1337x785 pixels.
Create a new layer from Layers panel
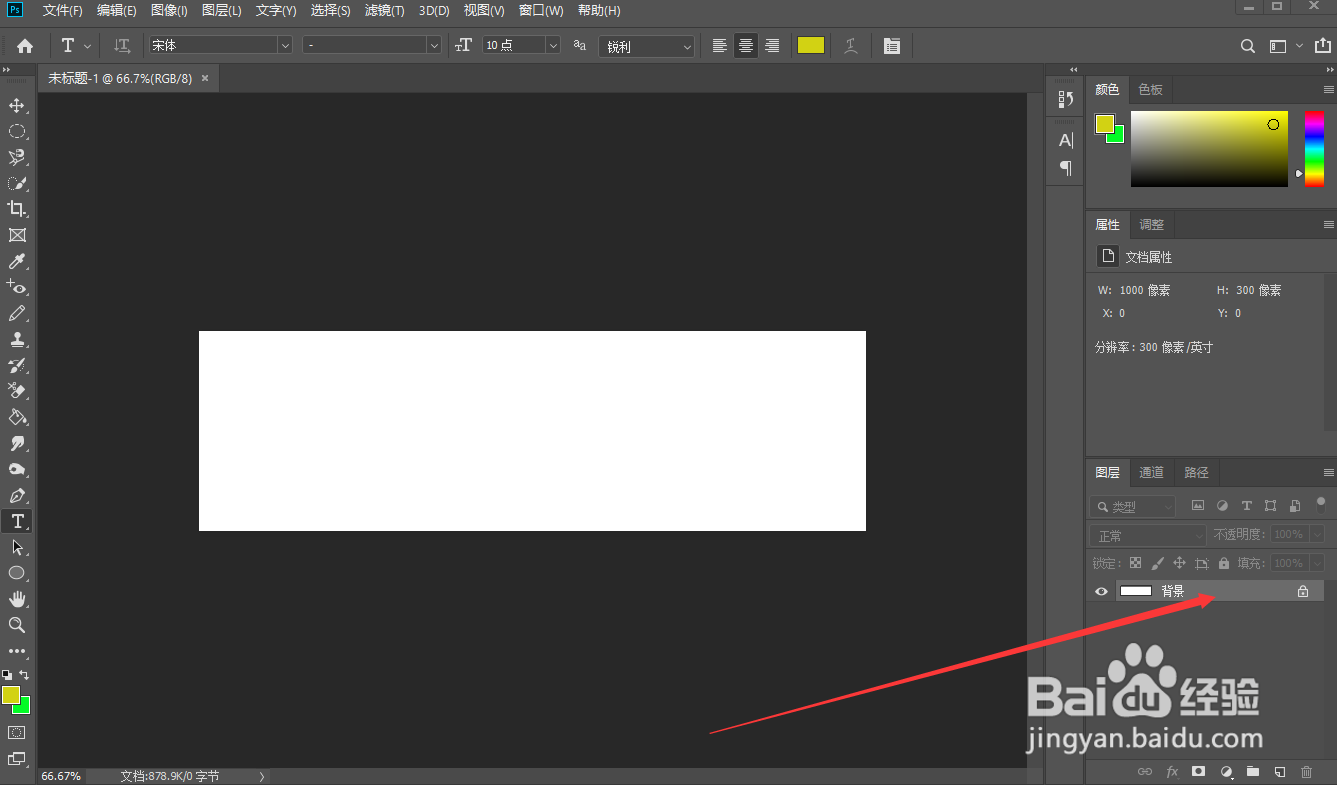(x=1279, y=772)
